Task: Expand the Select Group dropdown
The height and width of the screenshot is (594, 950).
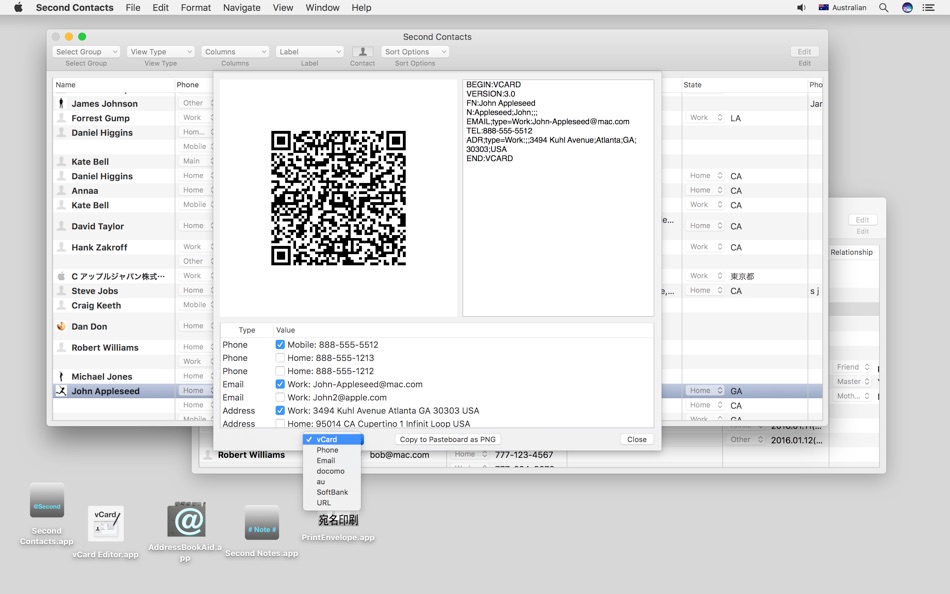Action: 86,52
